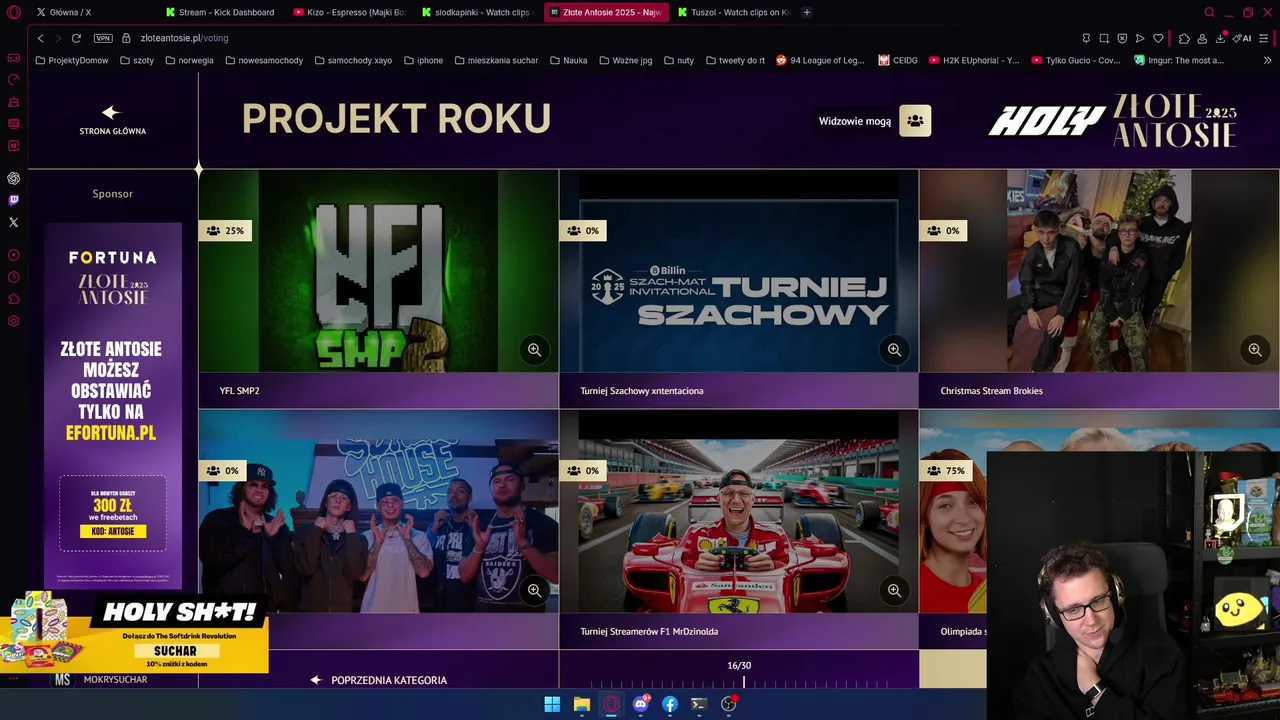Viewport: 1280px width, 720px height.
Task: Select the Złote Antosie 2025 tab
Action: coord(606,12)
